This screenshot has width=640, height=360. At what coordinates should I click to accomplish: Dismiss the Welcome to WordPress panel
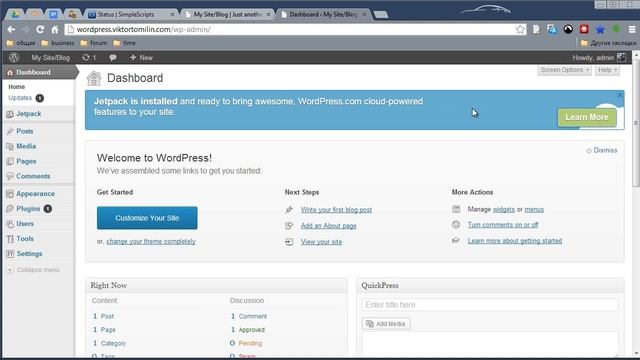602,150
